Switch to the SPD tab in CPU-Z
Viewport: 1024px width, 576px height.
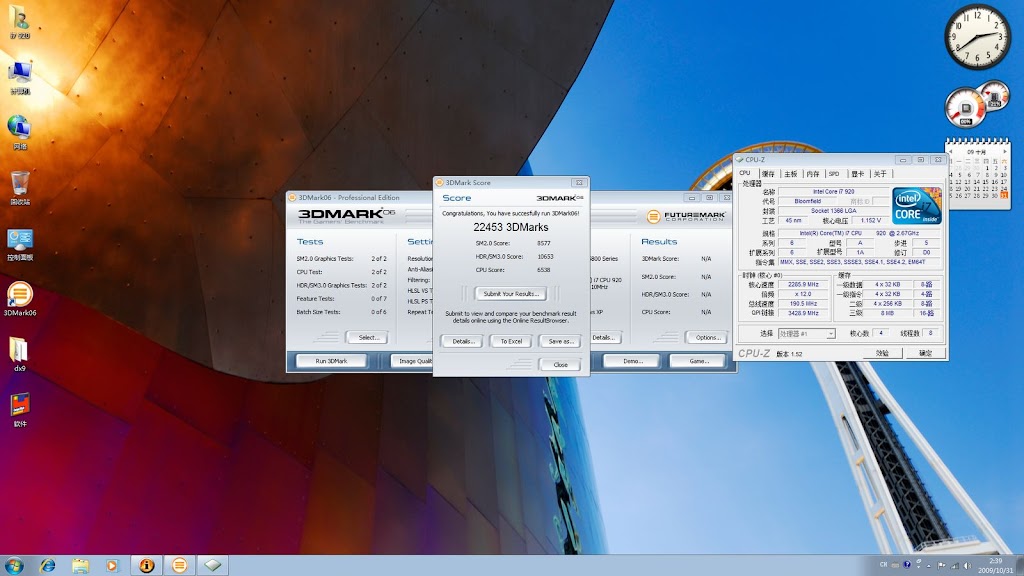coord(833,174)
